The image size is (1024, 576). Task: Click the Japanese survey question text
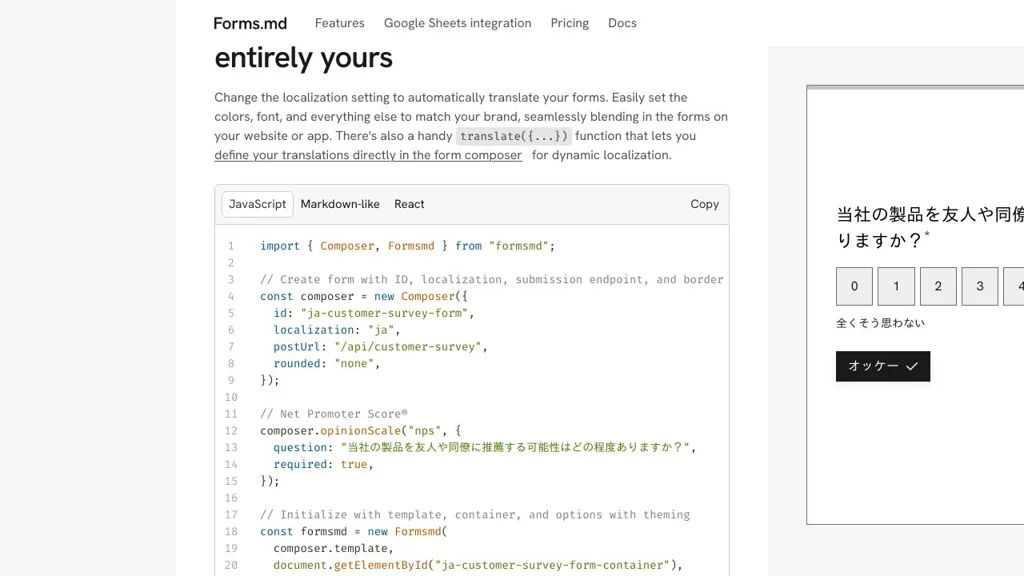(929, 227)
